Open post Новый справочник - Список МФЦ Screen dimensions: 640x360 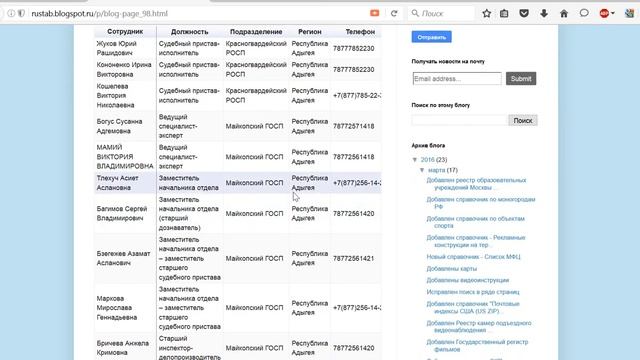click(x=473, y=257)
